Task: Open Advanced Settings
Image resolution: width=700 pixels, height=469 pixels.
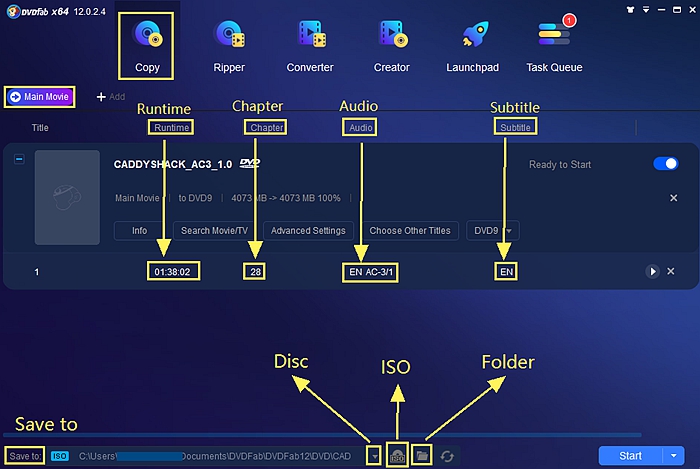Action: [308, 231]
